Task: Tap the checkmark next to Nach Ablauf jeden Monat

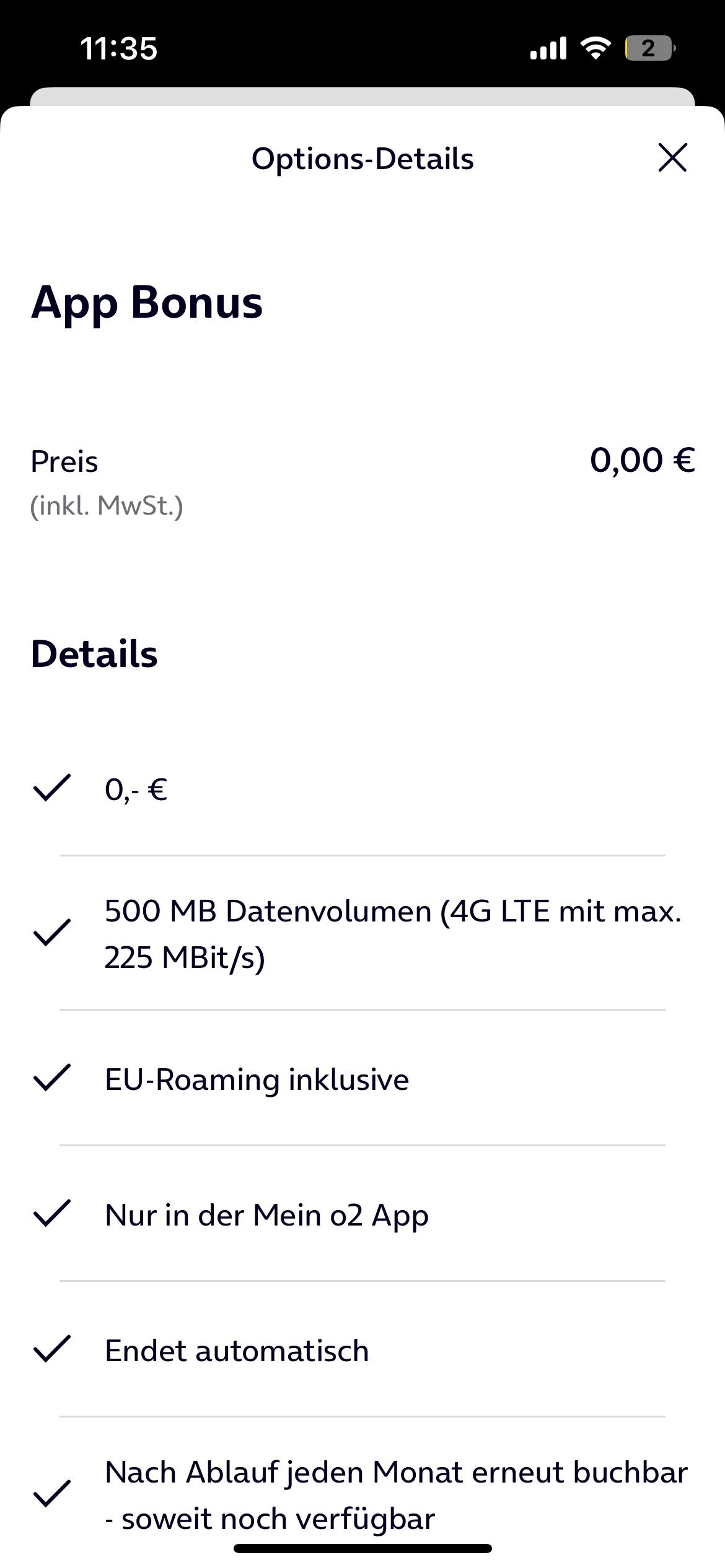Action: (51, 1494)
